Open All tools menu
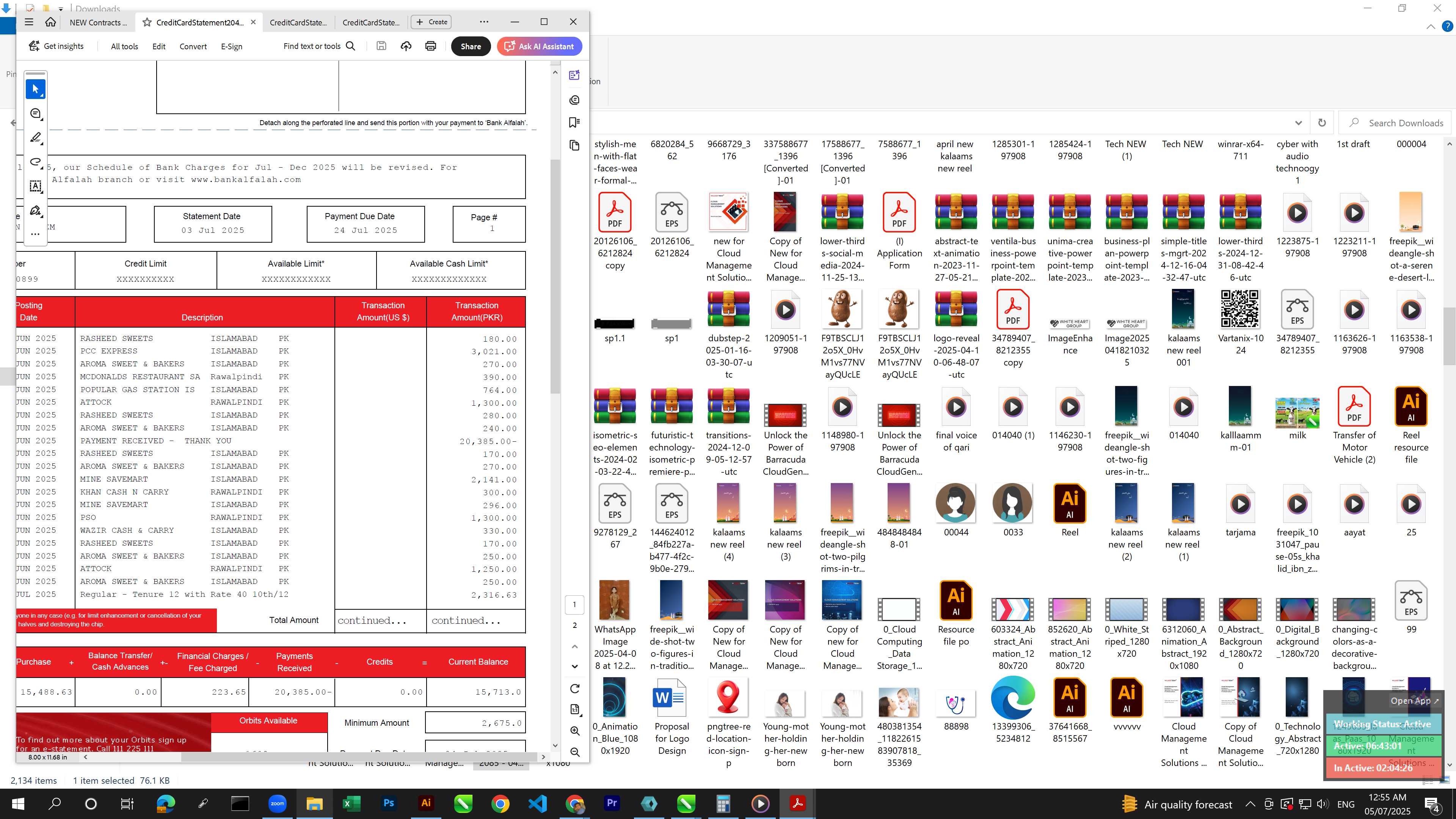Viewport: 1456px width, 819px height. (124, 46)
